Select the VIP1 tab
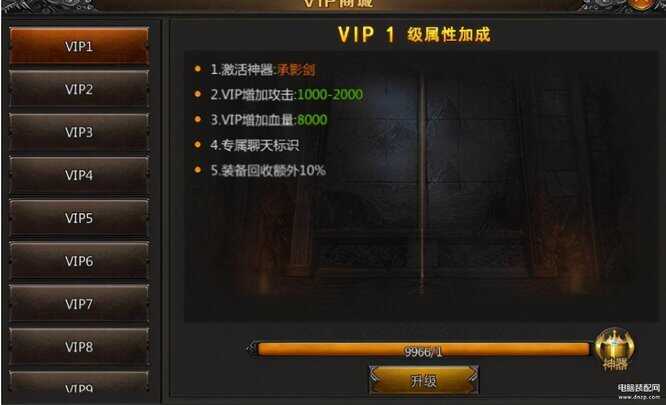Image resolution: width=666 pixels, height=405 pixels. pyautogui.click(x=79, y=46)
